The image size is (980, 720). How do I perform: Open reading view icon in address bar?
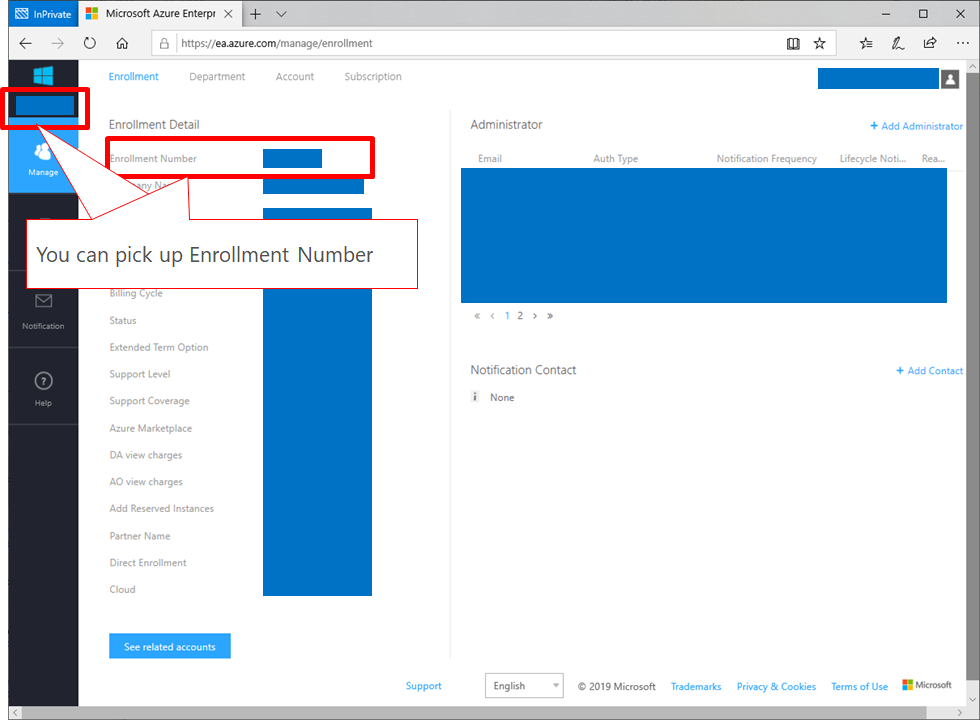click(793, 43)
